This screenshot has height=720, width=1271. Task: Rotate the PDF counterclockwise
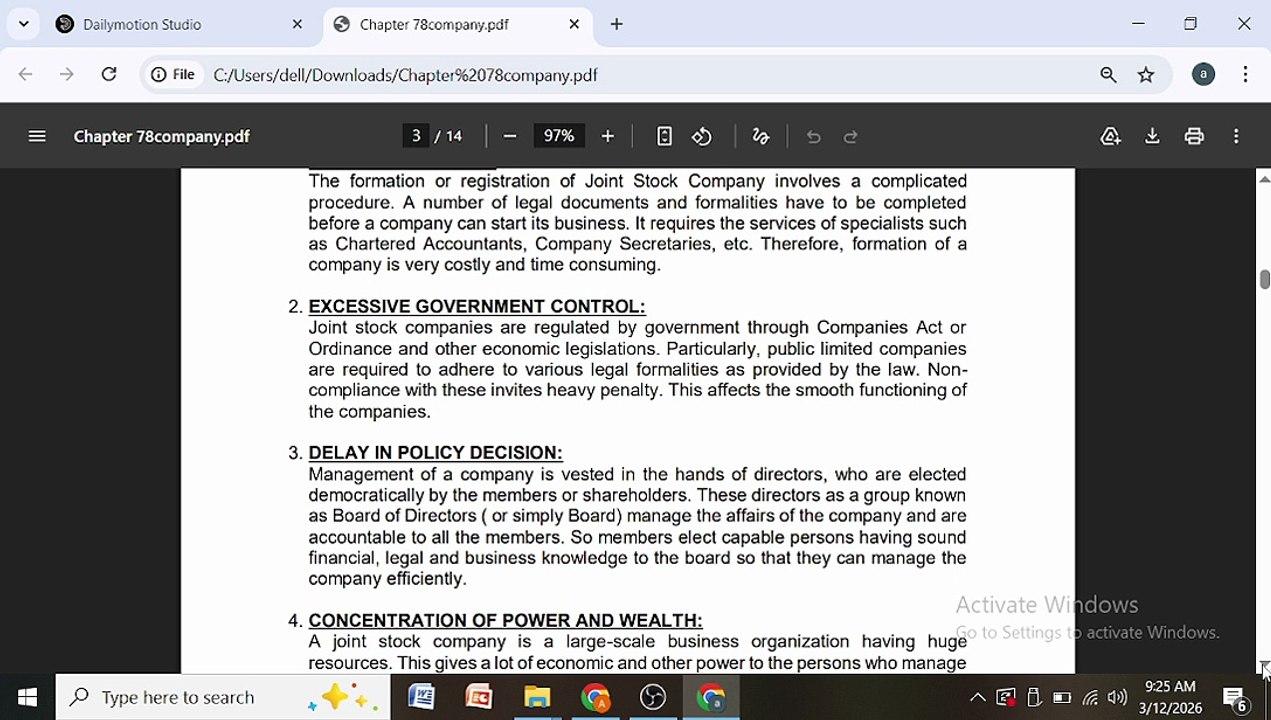click(x=702, y=136)
